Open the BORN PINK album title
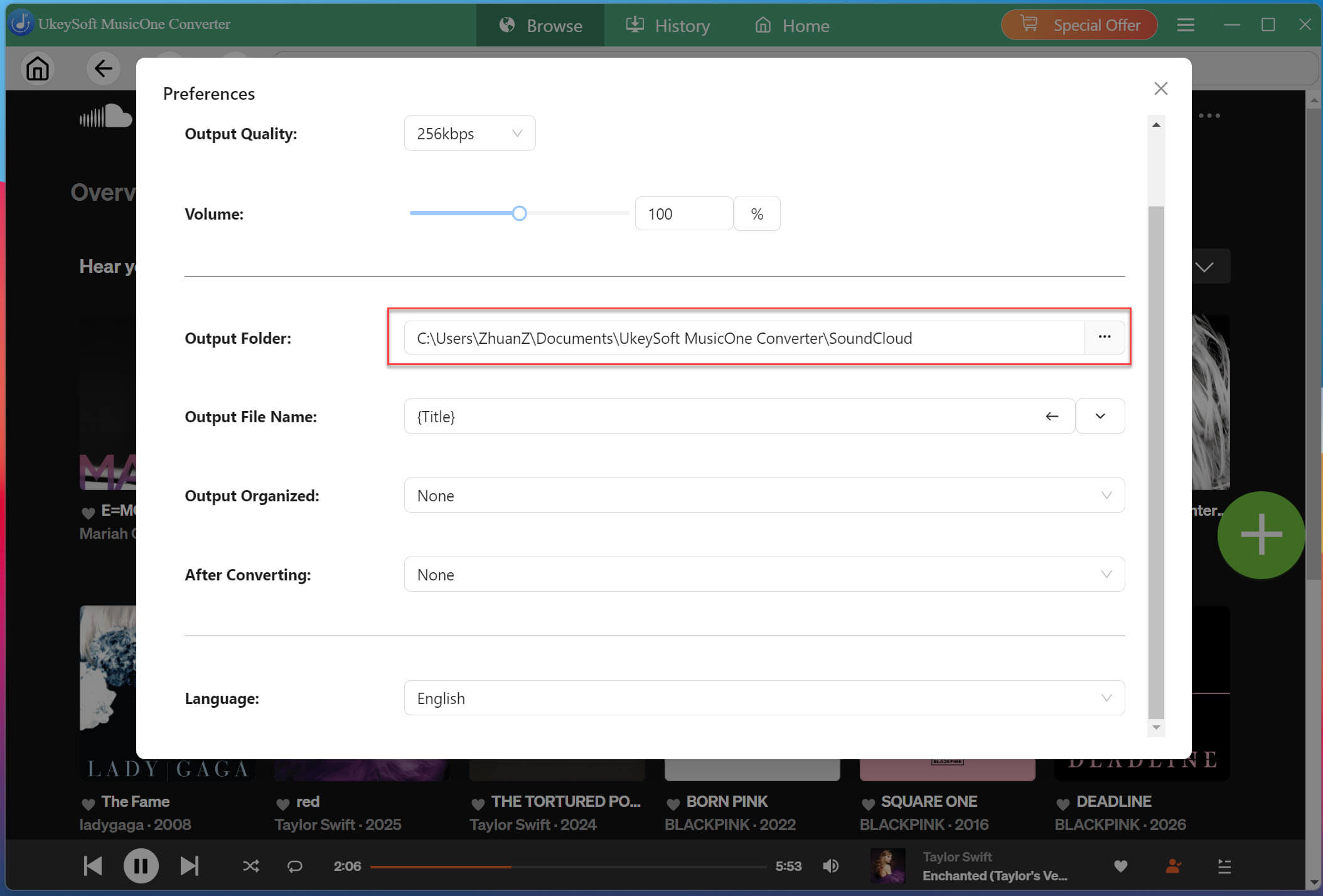The width and height of the screenshot is (1323, 896). (x=727, y=801)
